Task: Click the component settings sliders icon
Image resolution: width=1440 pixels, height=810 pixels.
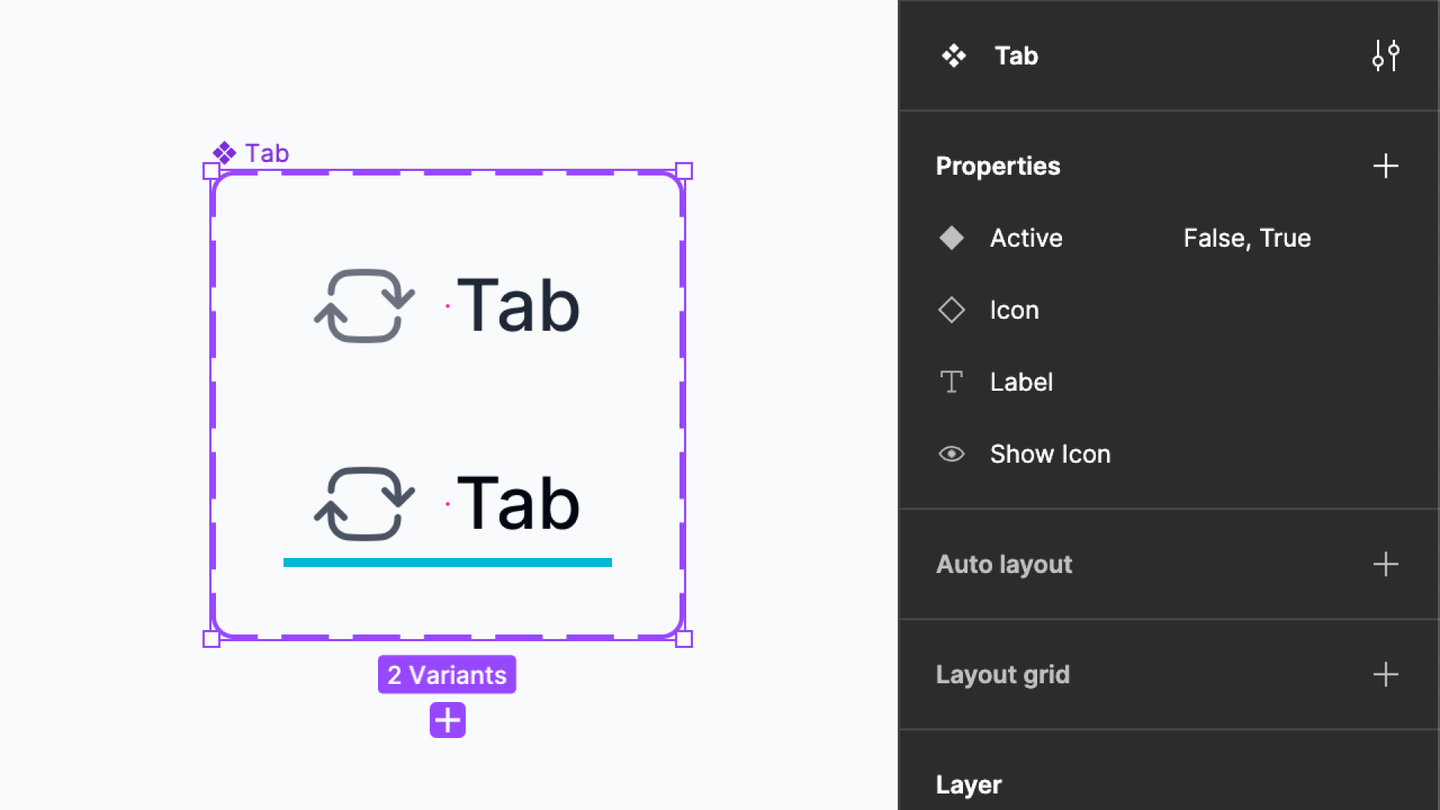Action: tap(1385, 56)
